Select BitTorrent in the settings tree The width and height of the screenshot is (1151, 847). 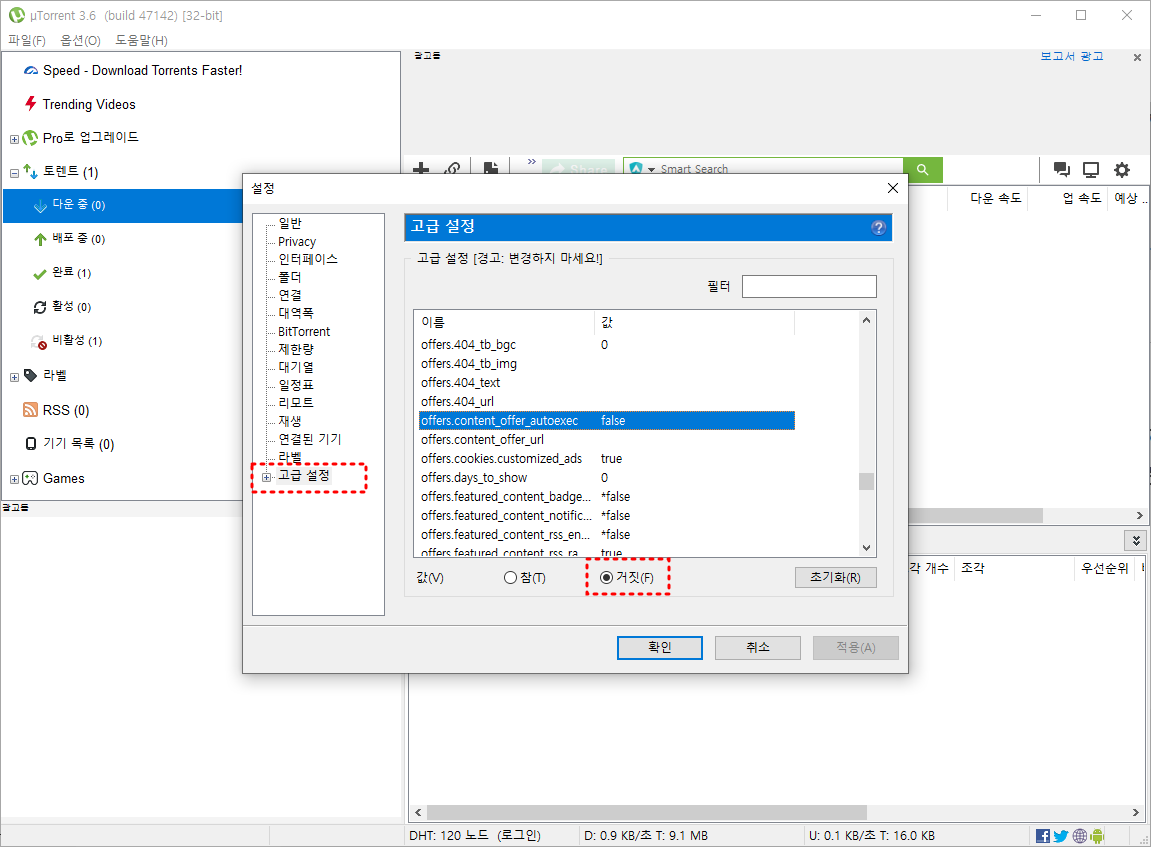[x=304, y=332]
